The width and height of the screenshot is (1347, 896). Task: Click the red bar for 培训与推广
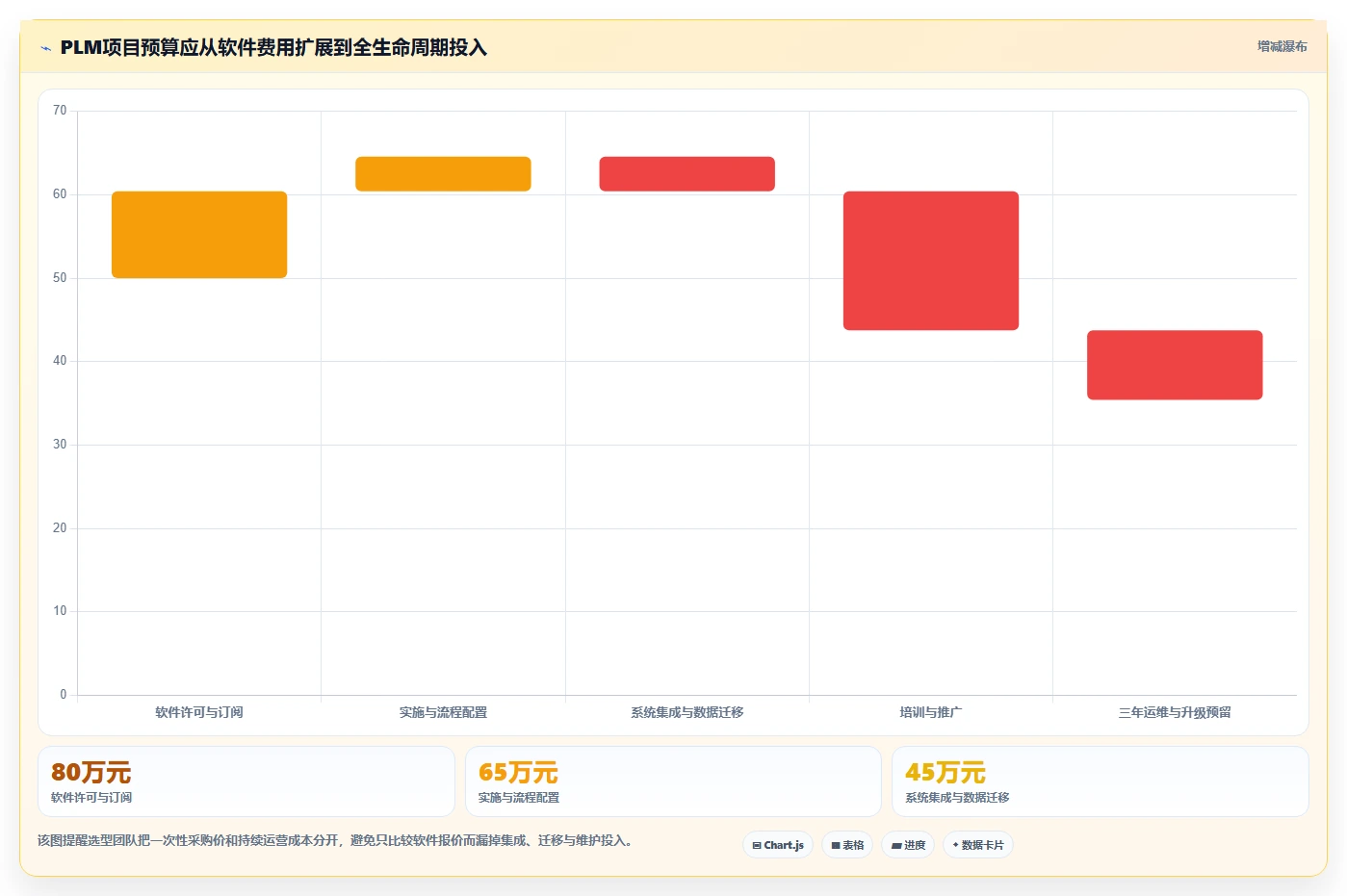(x=931, y=261)
